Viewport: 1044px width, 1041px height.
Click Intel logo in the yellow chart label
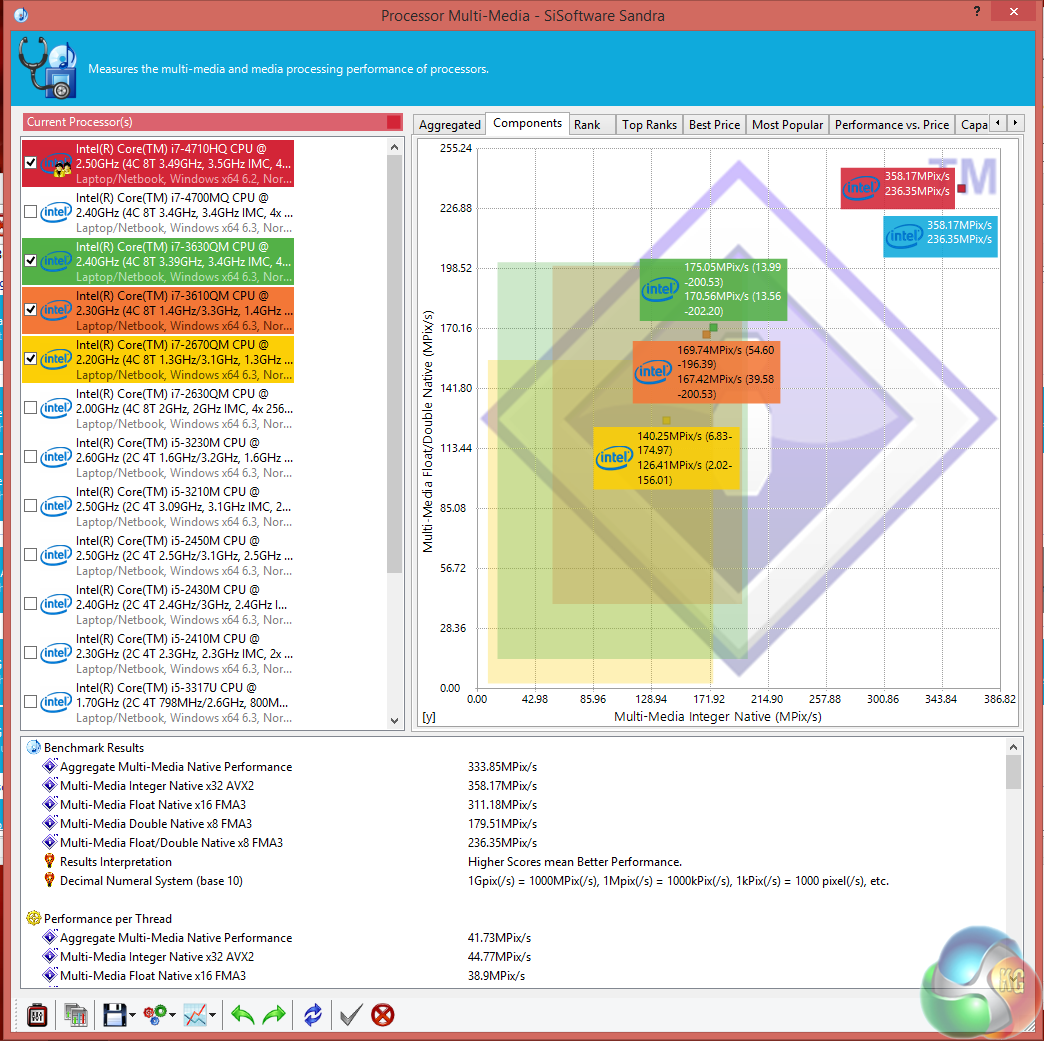tap(614, 458)
